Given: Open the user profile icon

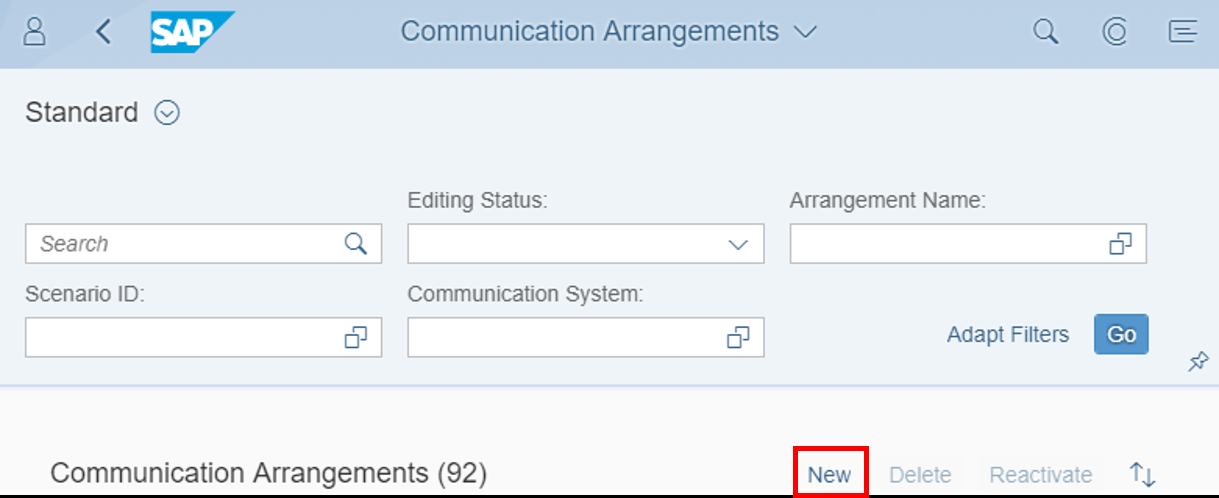Looking at the screenshot, I should (x=34, y=31).
